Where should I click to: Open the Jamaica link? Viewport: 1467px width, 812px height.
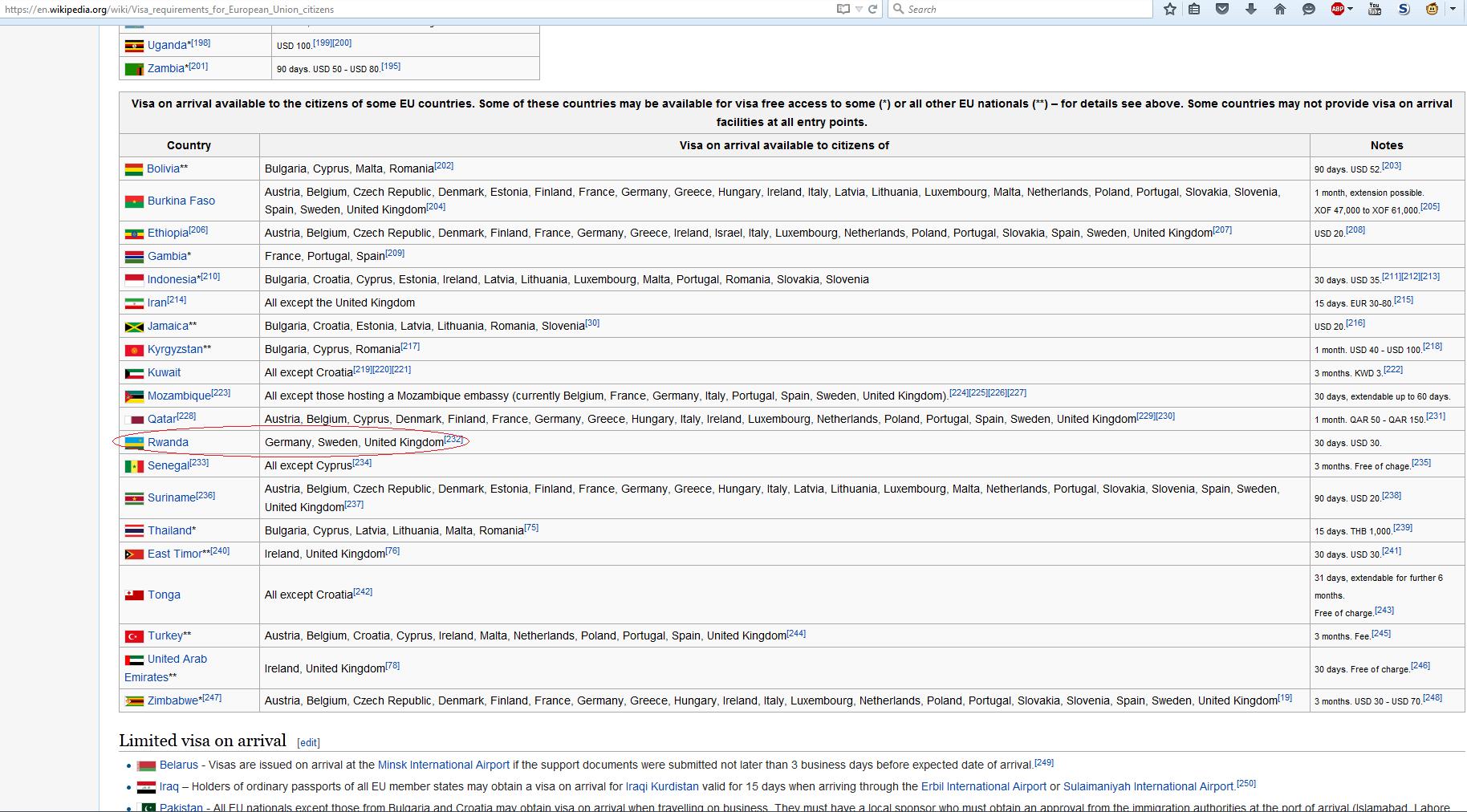coord(168,326)
